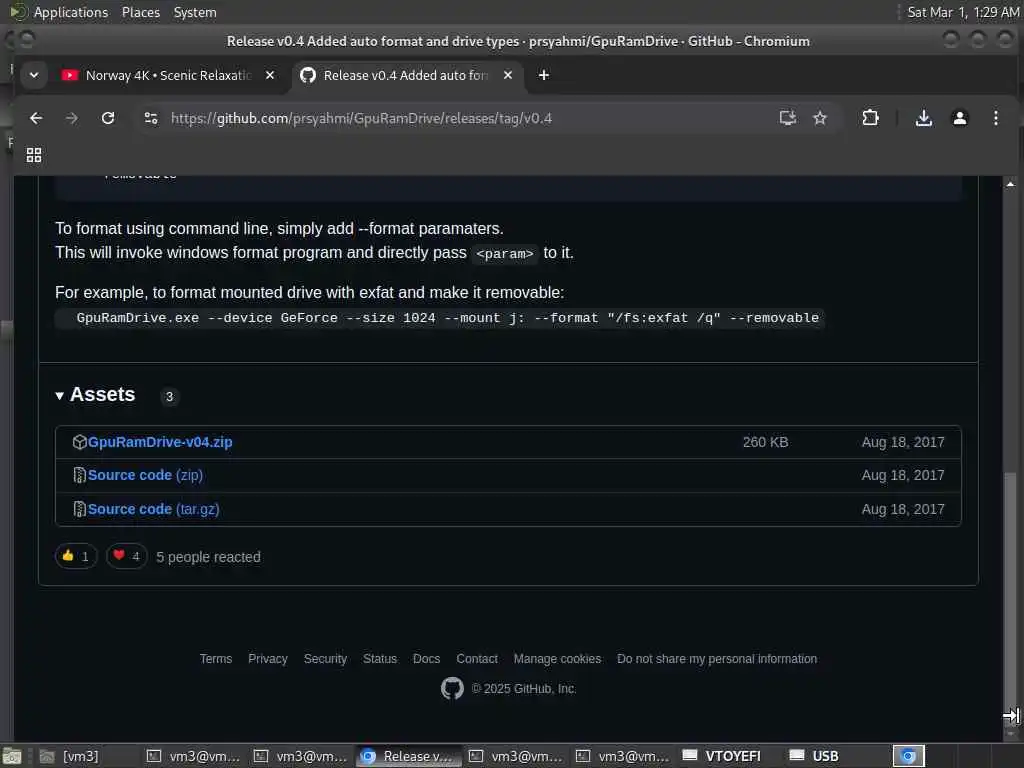The height and width of the screenshot is (768, 1024).
Task: Switch to the Norway 4K Scenic tab
Action: tap(168, 75)
